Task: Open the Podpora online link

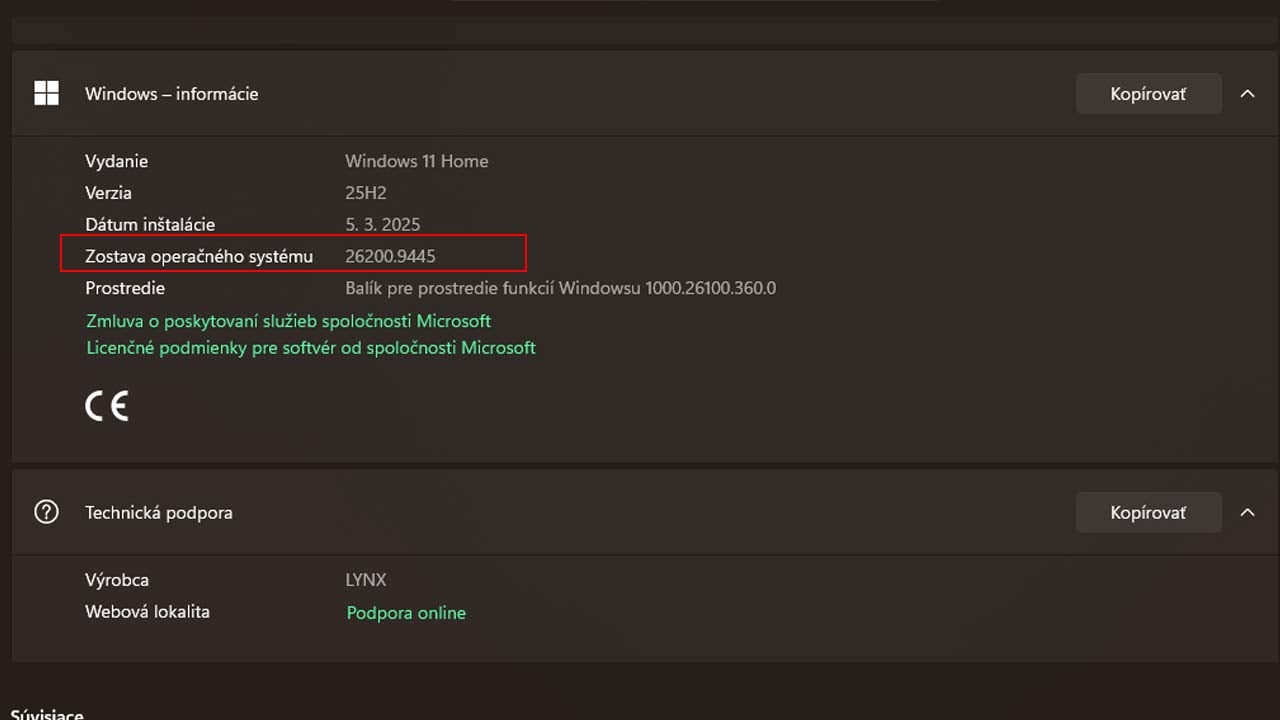Action: (406, 613)
